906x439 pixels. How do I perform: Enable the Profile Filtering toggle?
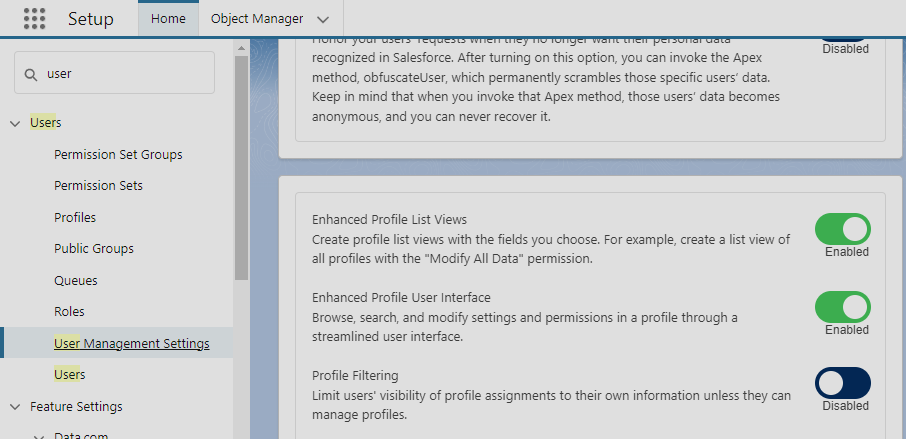(x=842, y=383)
